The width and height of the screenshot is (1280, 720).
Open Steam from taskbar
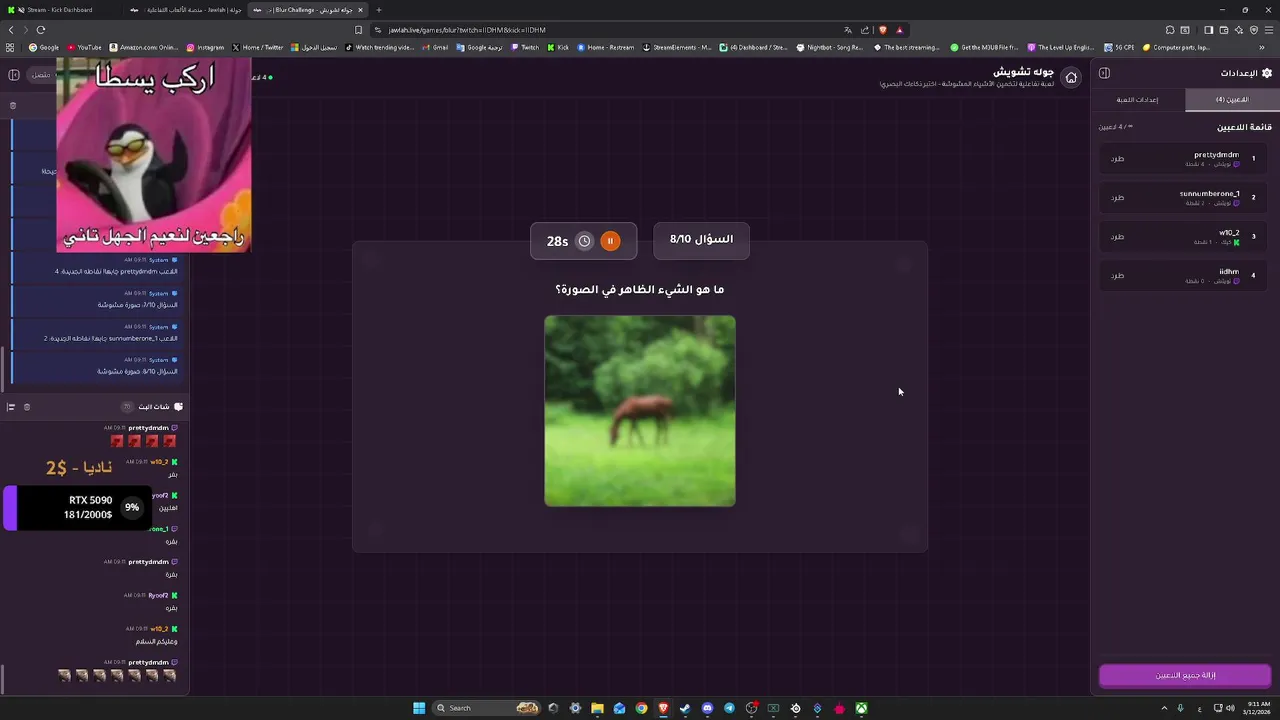pos(685,708)
